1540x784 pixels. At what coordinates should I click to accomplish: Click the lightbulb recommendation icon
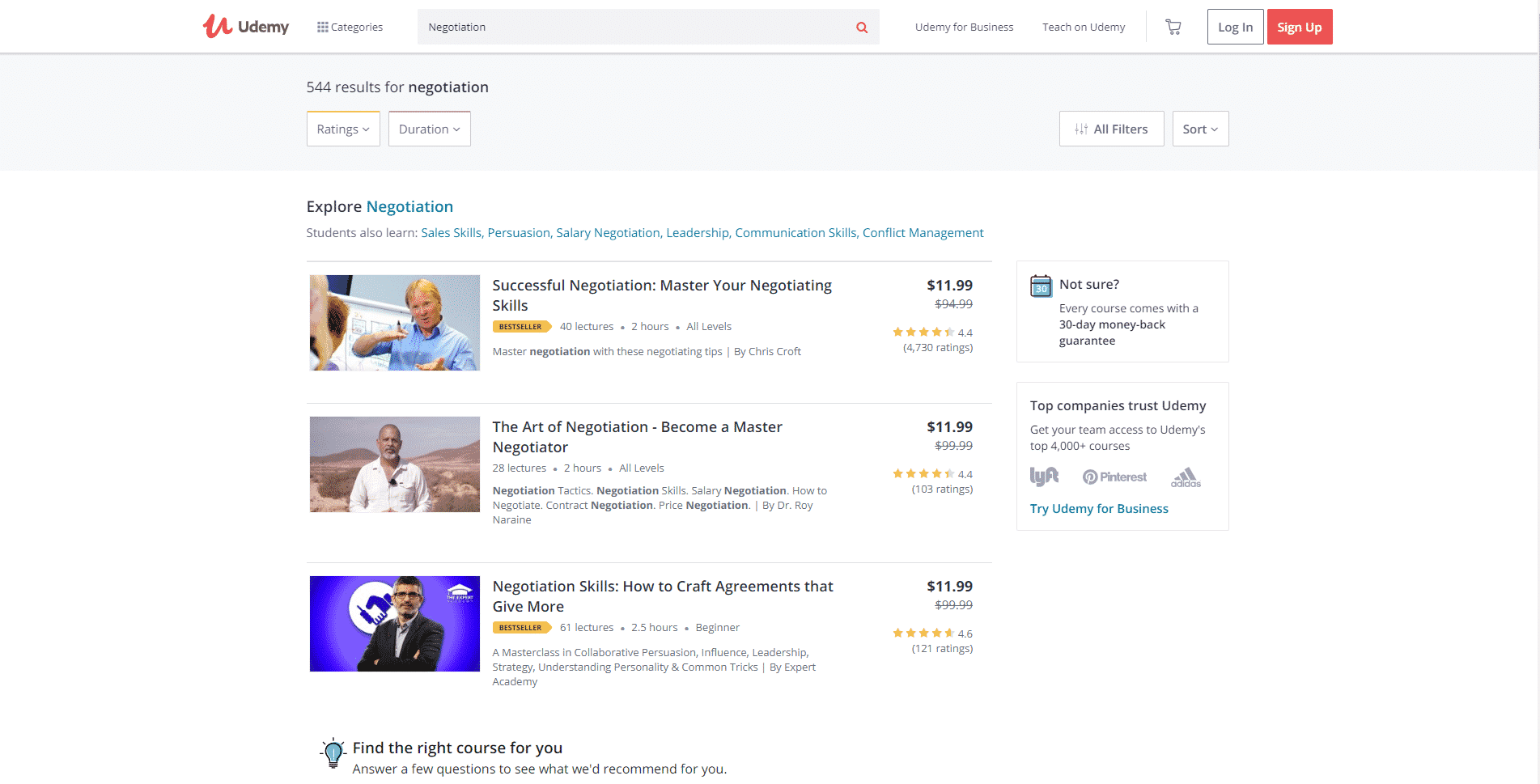pos(333,753)
